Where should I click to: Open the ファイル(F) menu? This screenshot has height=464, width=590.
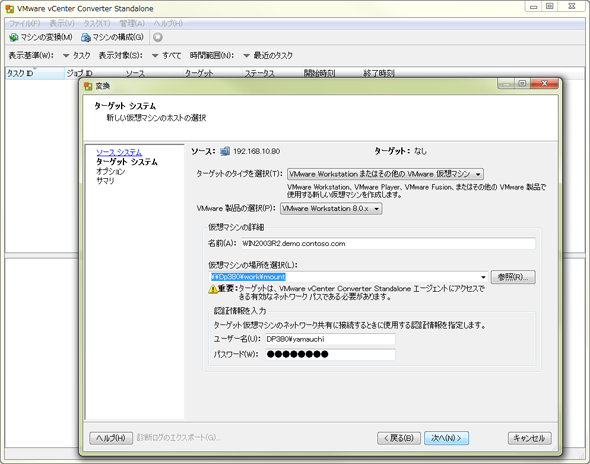coord(24,23)
